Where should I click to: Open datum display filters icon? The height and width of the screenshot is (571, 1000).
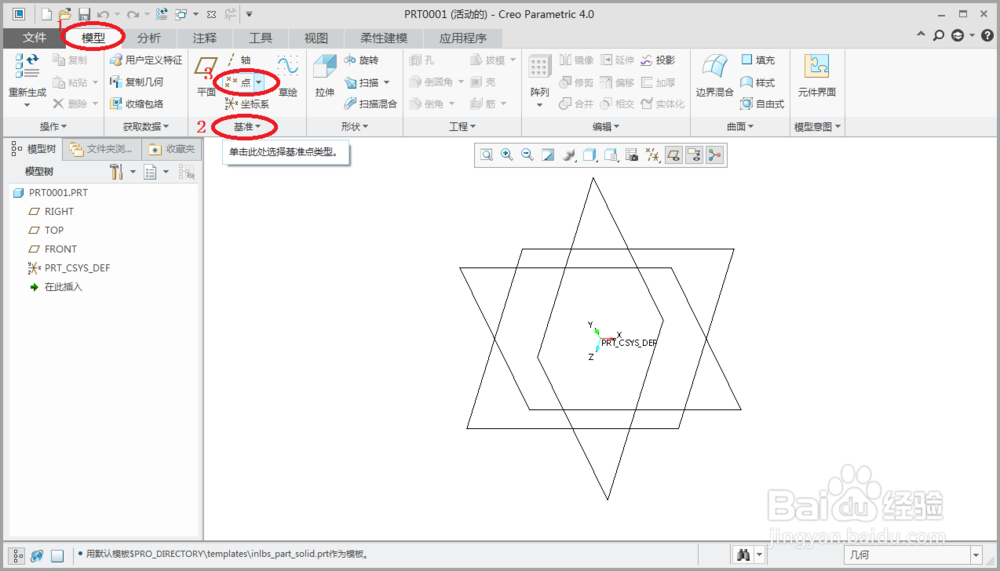[x=652, y=155]
